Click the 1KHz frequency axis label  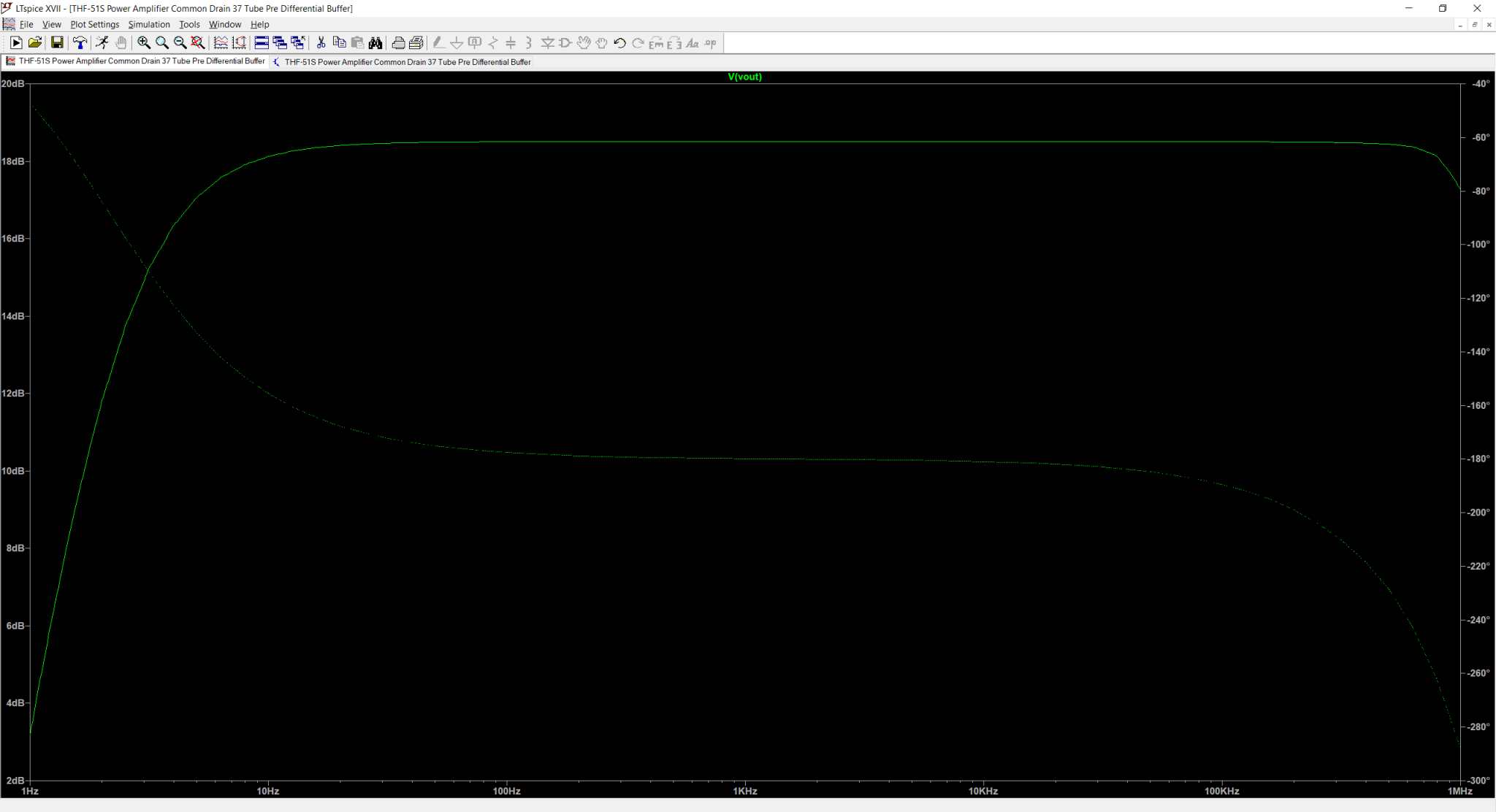(x=745, y=791)
